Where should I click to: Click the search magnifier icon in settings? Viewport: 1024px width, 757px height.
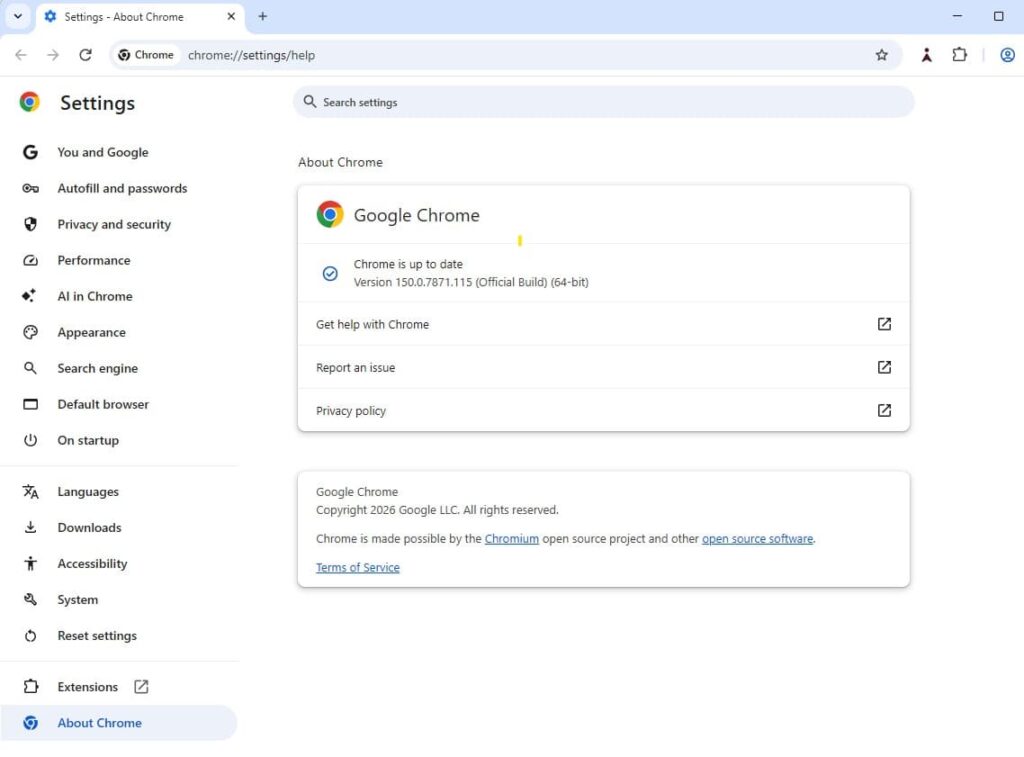pyautogui.click(x=310, y=102)
